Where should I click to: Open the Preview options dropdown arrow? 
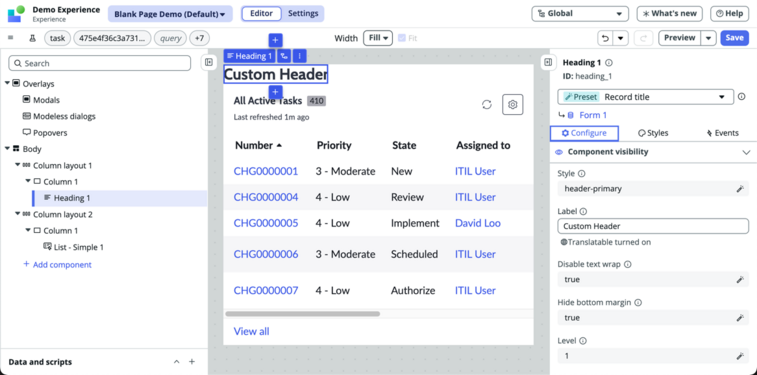[708, 38]
